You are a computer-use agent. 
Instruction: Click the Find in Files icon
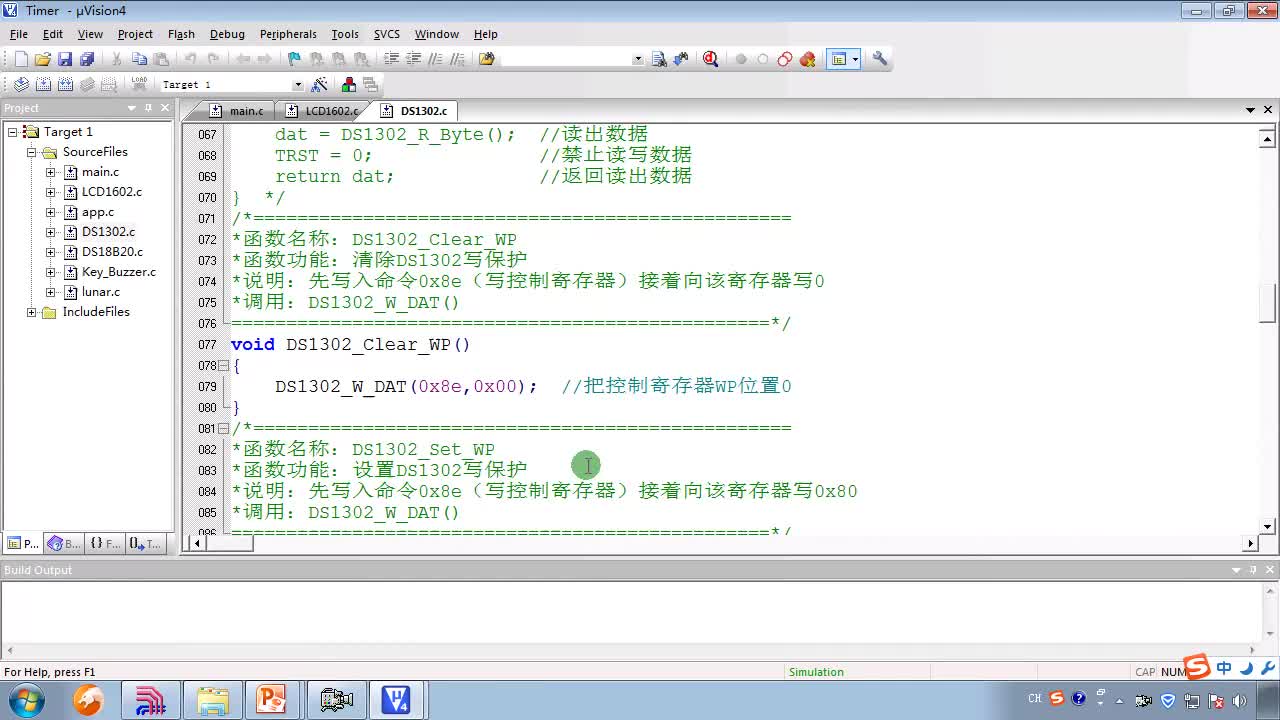click(x=487, y=59)
